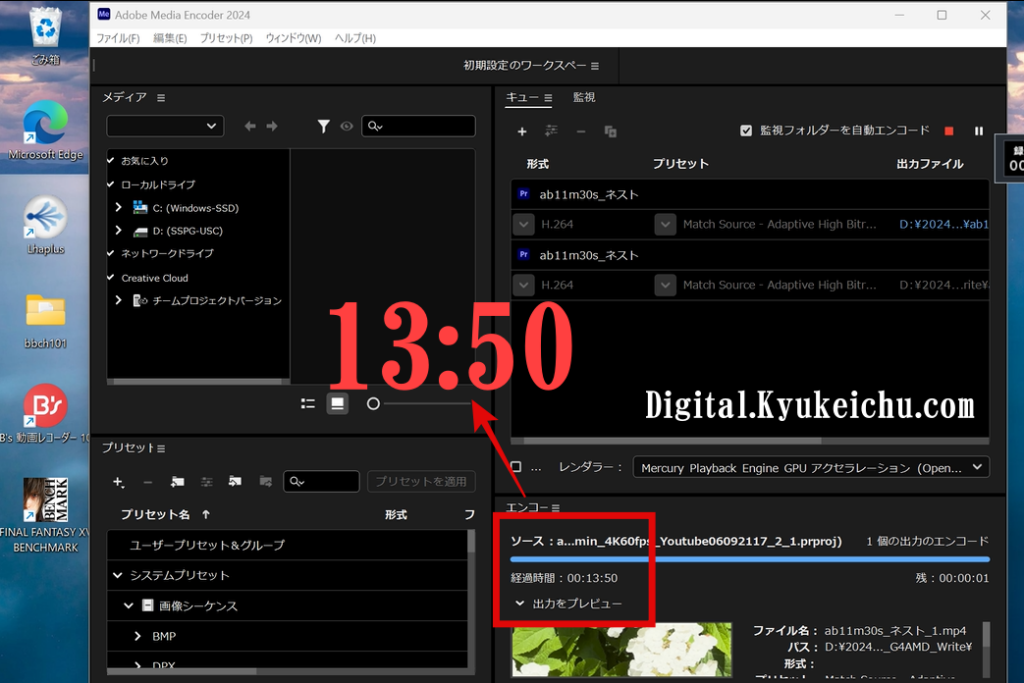The image size is (1024, 683).
Task: Open the メディア panel menu icon
Action: tap(161, 98)
